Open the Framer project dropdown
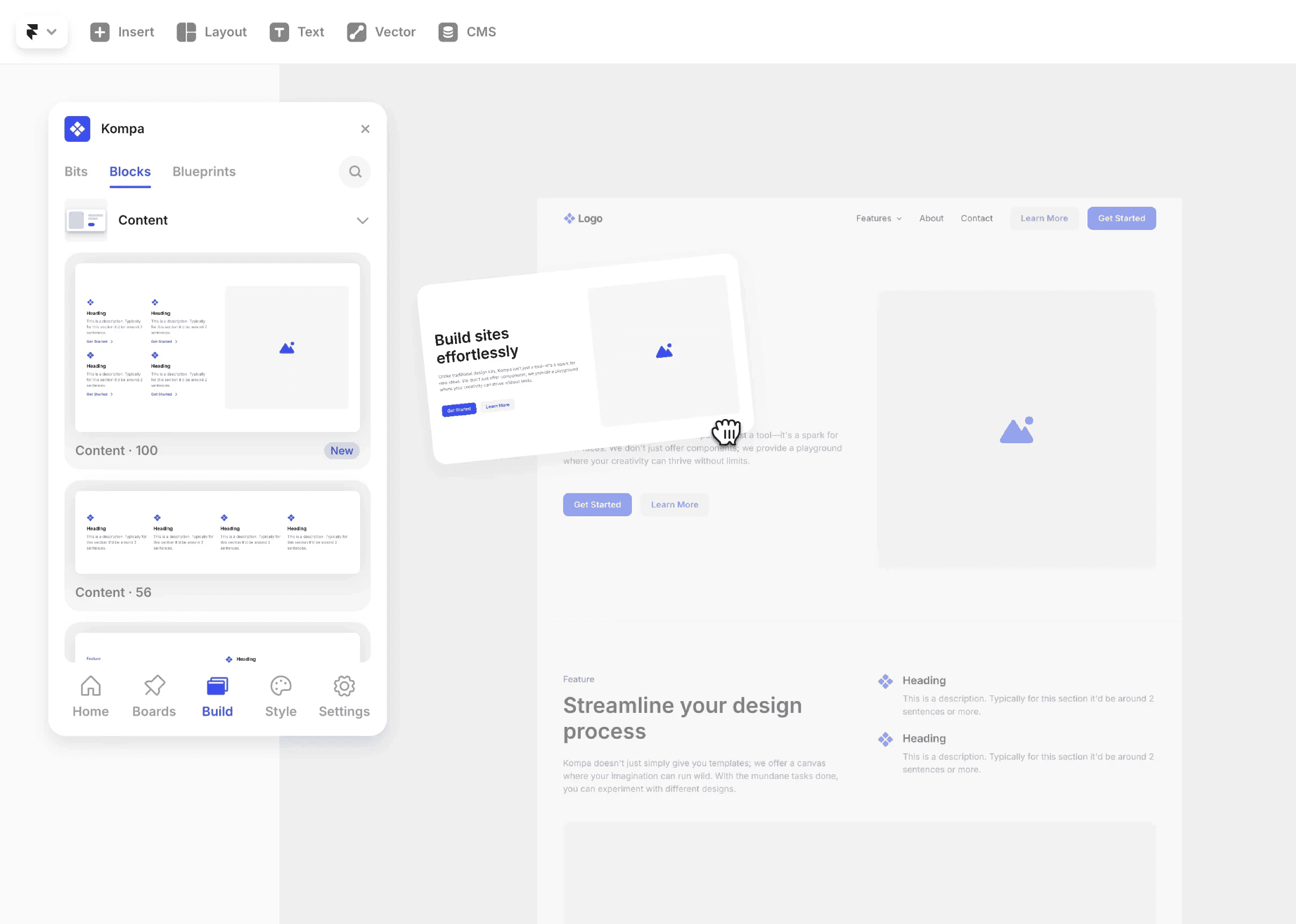Viewport: 1296px width, 924px height. coord(41,31)
